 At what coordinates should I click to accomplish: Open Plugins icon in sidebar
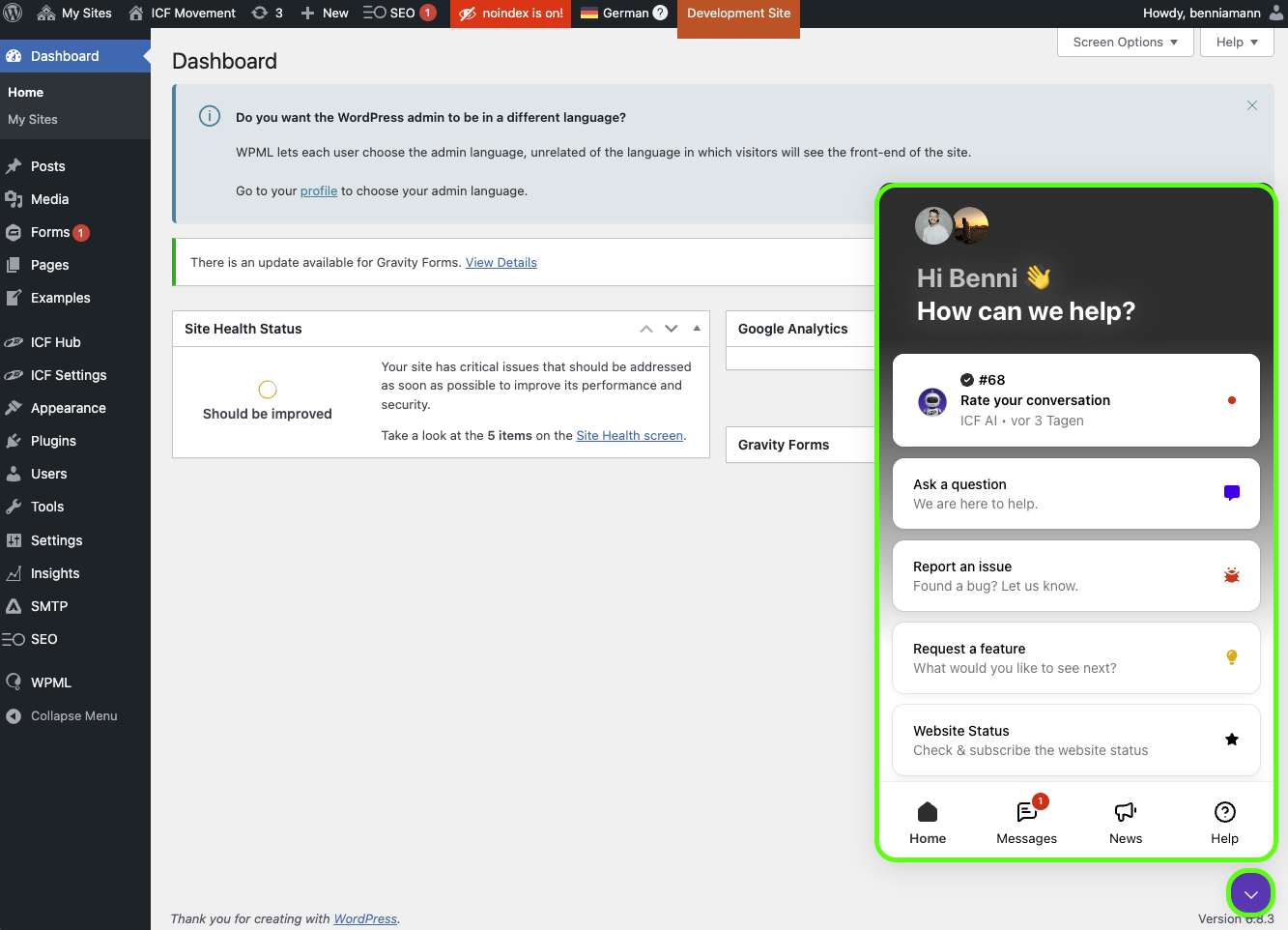pos(14,441)
